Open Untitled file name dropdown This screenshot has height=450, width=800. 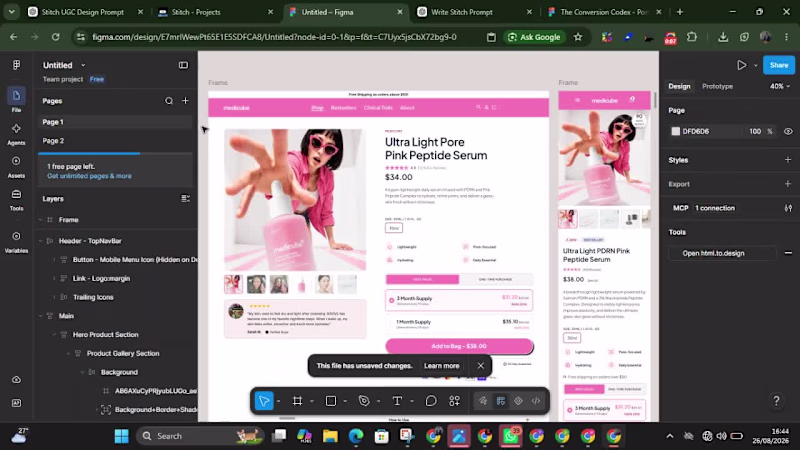83,65
